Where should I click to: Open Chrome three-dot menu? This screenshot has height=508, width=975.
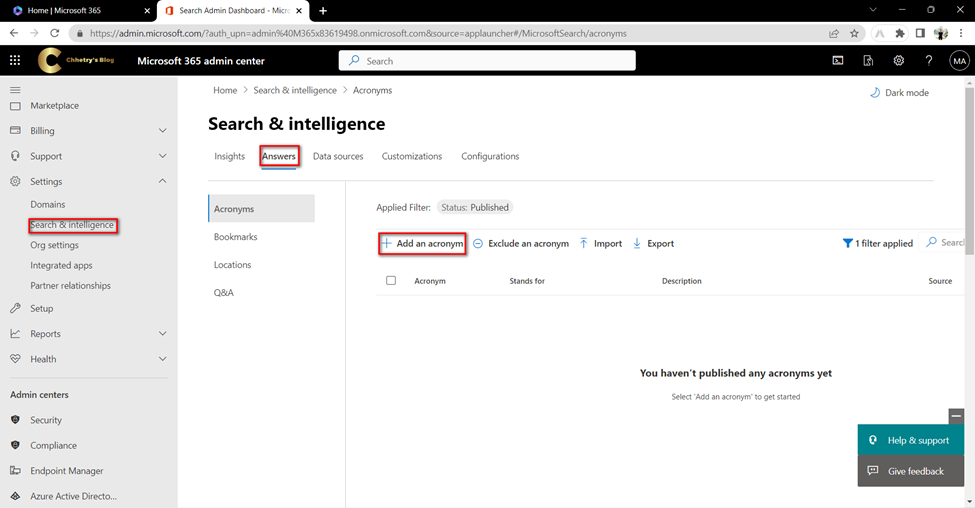coord(961,34)
